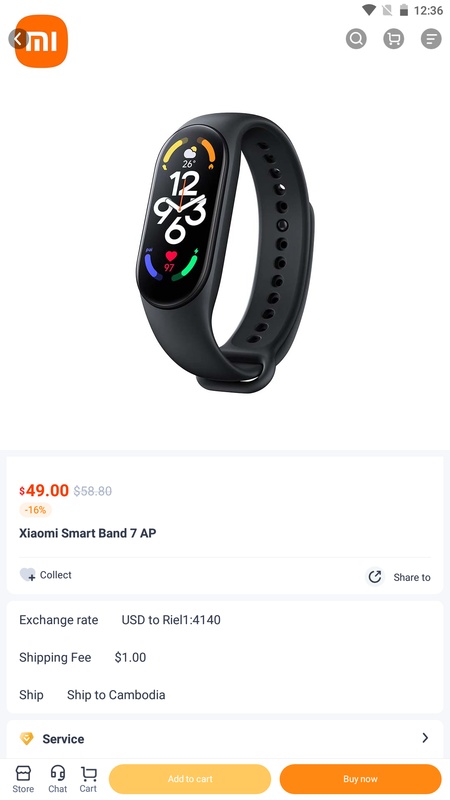Open Chat headset icon

[x=58, y=779]
